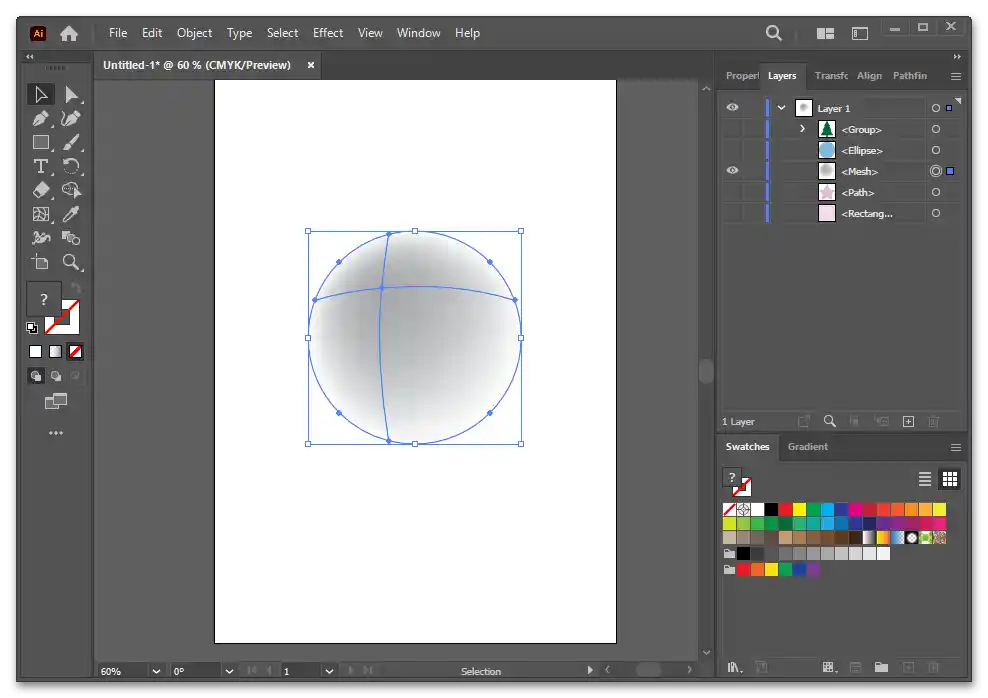Screen dimensions: 988x698
Task: Select the Zoom tool
Action: point(71,262)
